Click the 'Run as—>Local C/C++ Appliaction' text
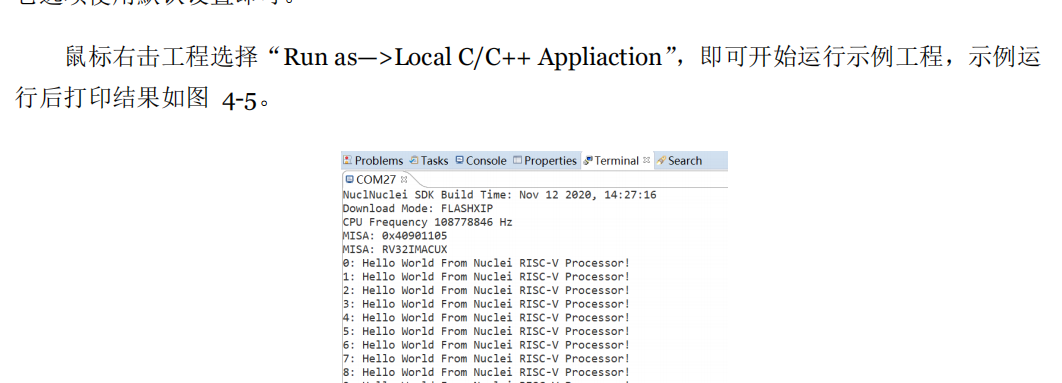1062x383 pixels. [x=472, y=58]
